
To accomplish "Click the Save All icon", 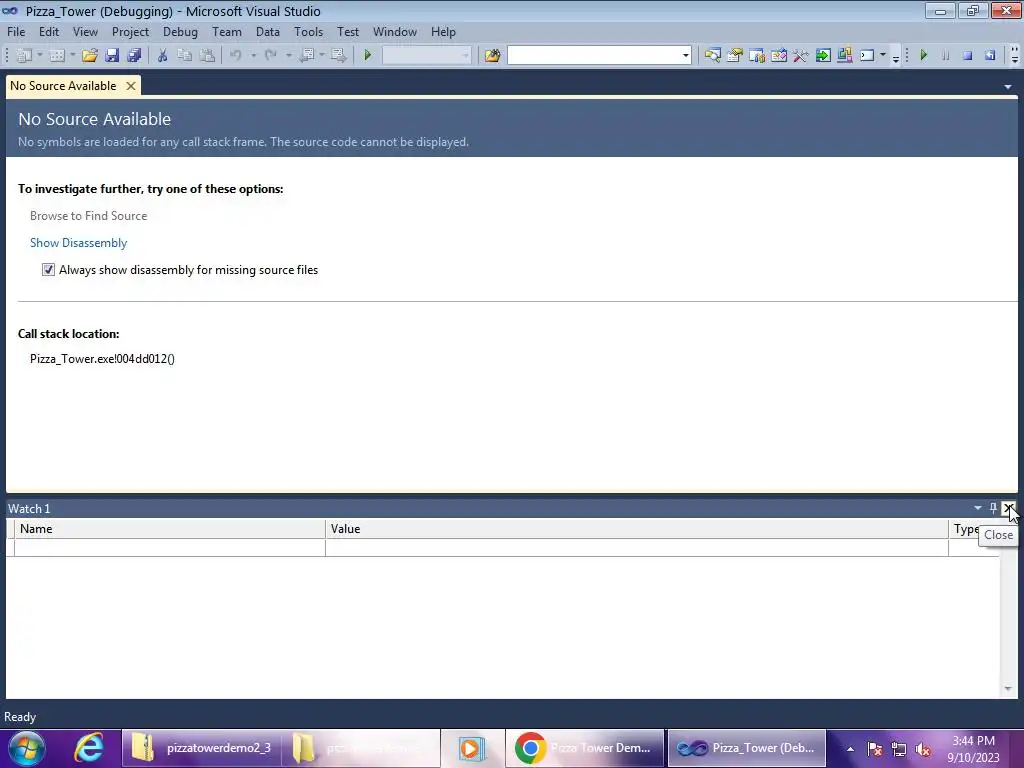I will [x=135, y=56].
